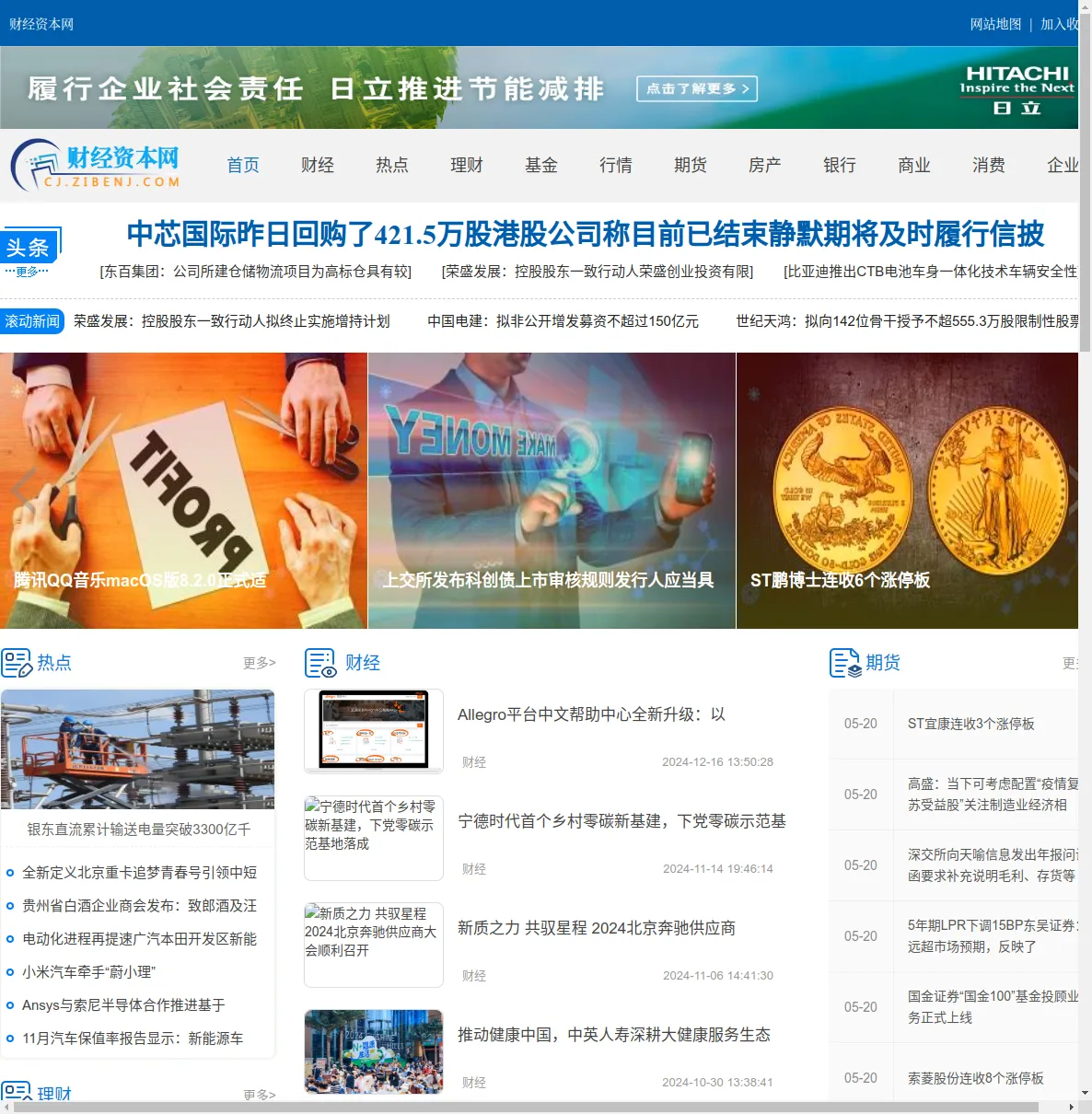The image size is (1092, 1114).
Task: Open the ST鹏博士连收6个涨停板 carousel slide
Action: [x=907, y=491]
